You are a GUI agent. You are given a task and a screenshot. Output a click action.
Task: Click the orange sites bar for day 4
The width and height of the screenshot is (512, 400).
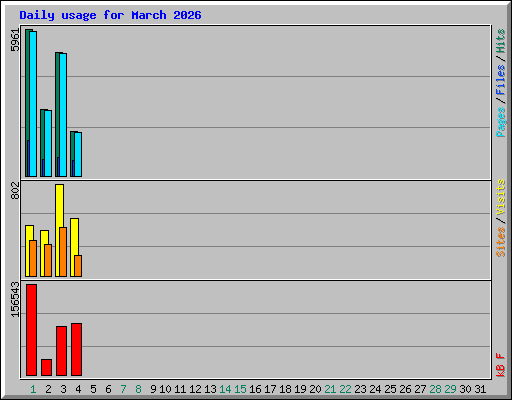coord(78,266)
